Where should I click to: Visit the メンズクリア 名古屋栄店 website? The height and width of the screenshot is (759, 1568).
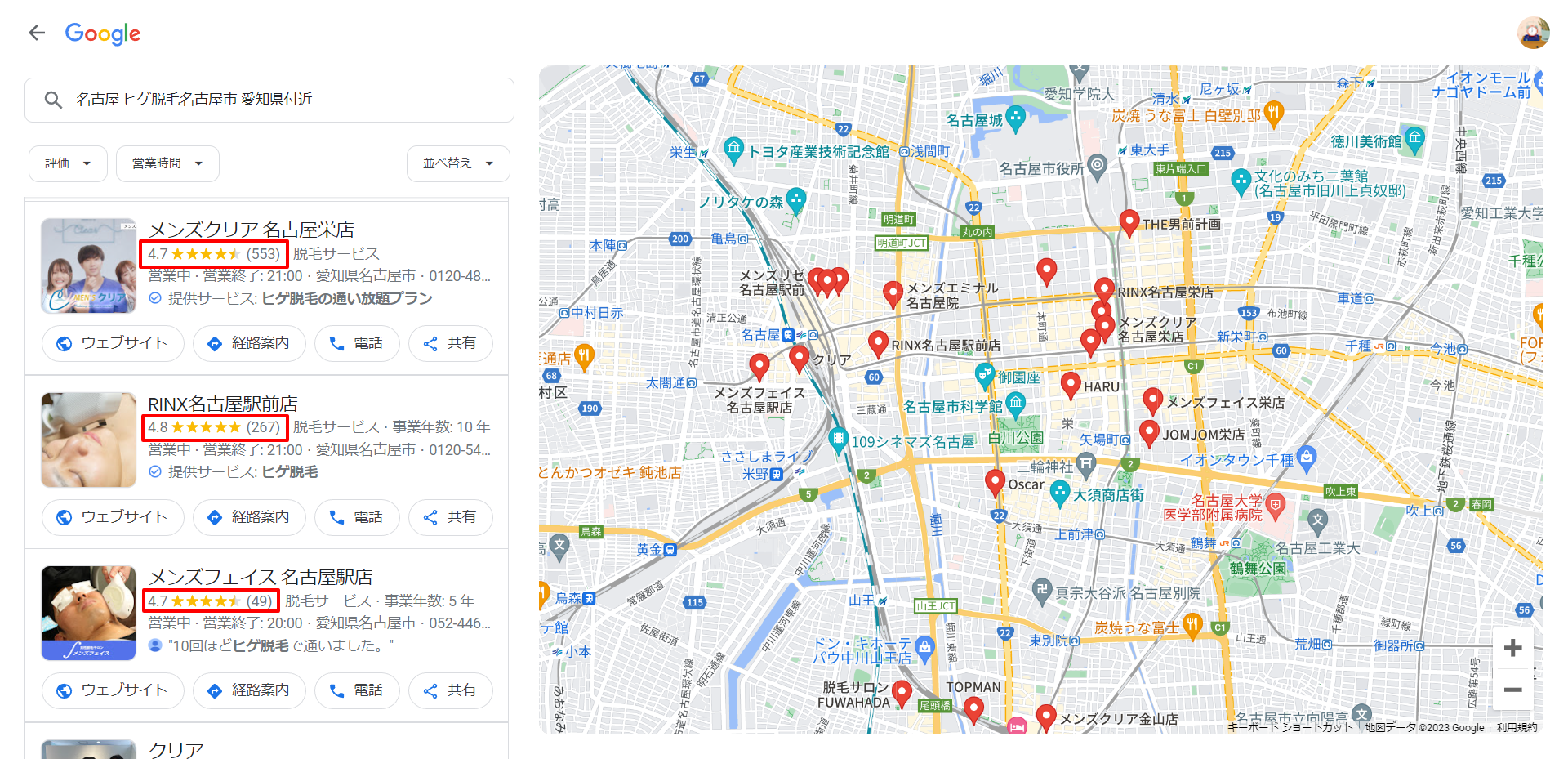pos(113,343)
